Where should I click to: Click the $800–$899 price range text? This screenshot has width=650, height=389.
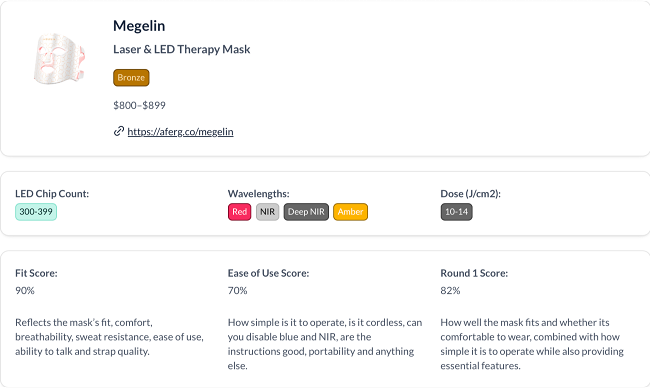click(x=139, y=105)
